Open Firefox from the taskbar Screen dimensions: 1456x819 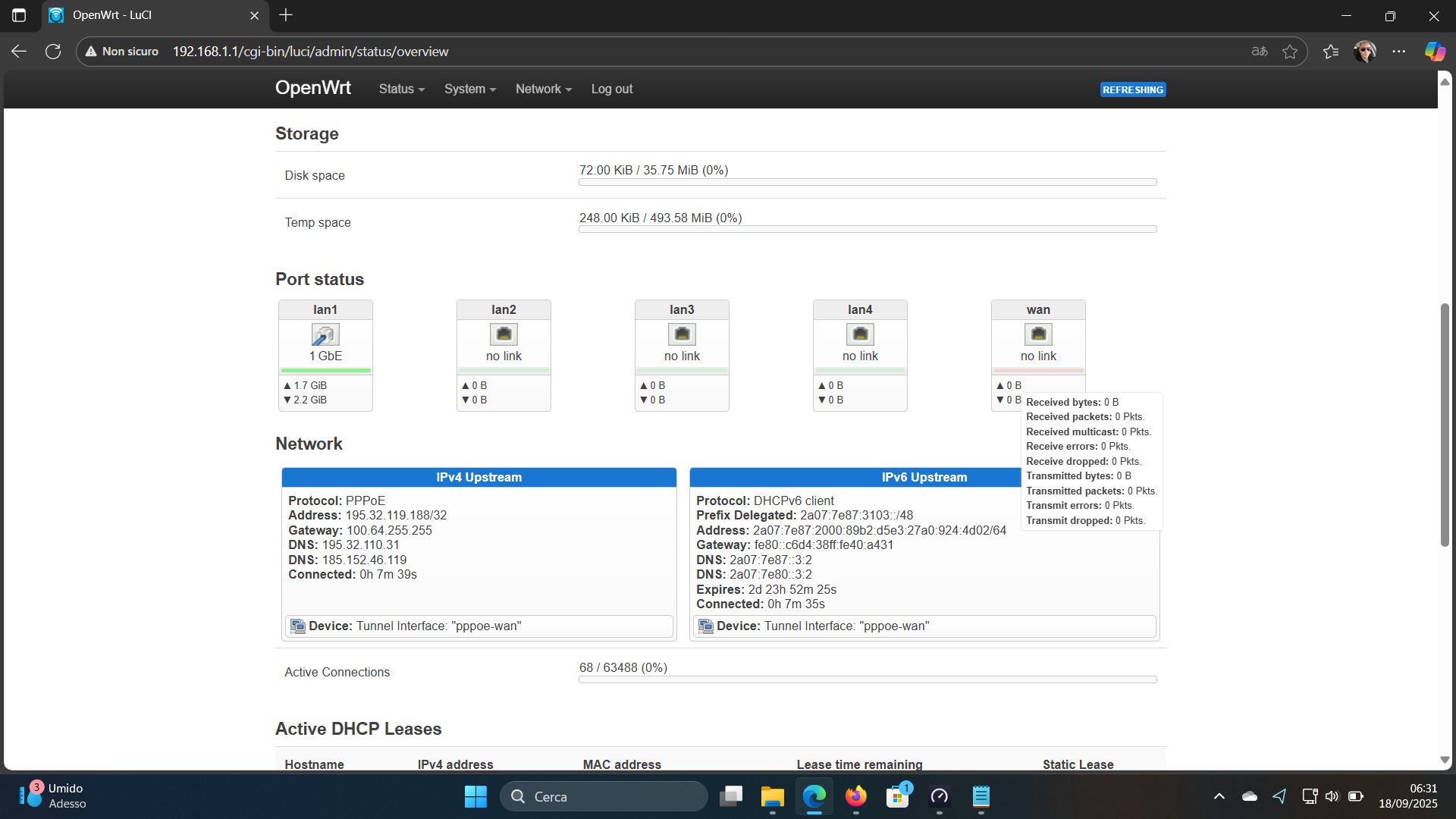(x=856, y=796)
